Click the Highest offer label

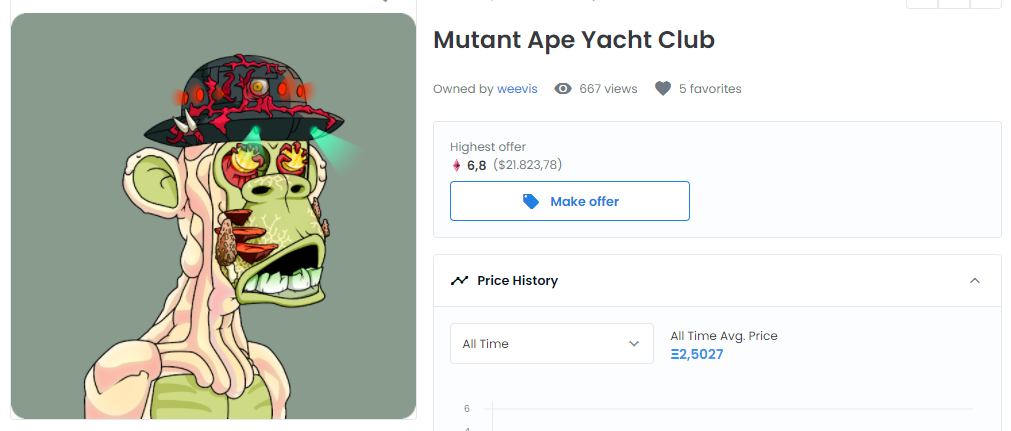tap(488, 147)
